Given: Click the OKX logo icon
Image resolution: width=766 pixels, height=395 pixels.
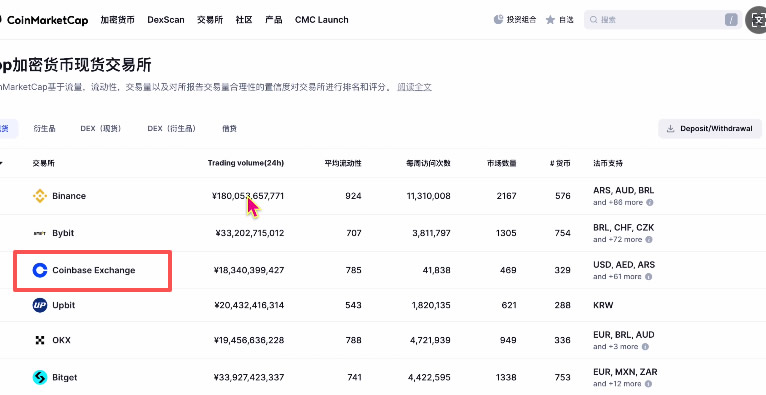Looking at the screenshot, I should point(40,340).
